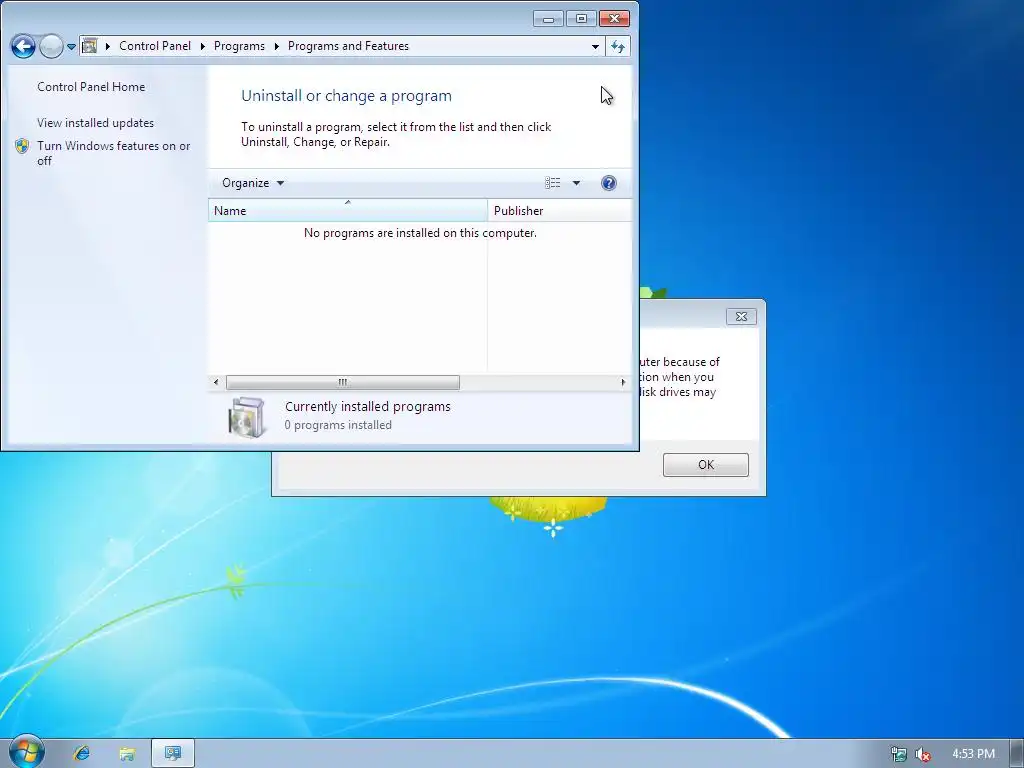The height and width of the screenshot is (768, 1024).
Task: Open the More options view arrow
Action: click(x=576, y=183)
